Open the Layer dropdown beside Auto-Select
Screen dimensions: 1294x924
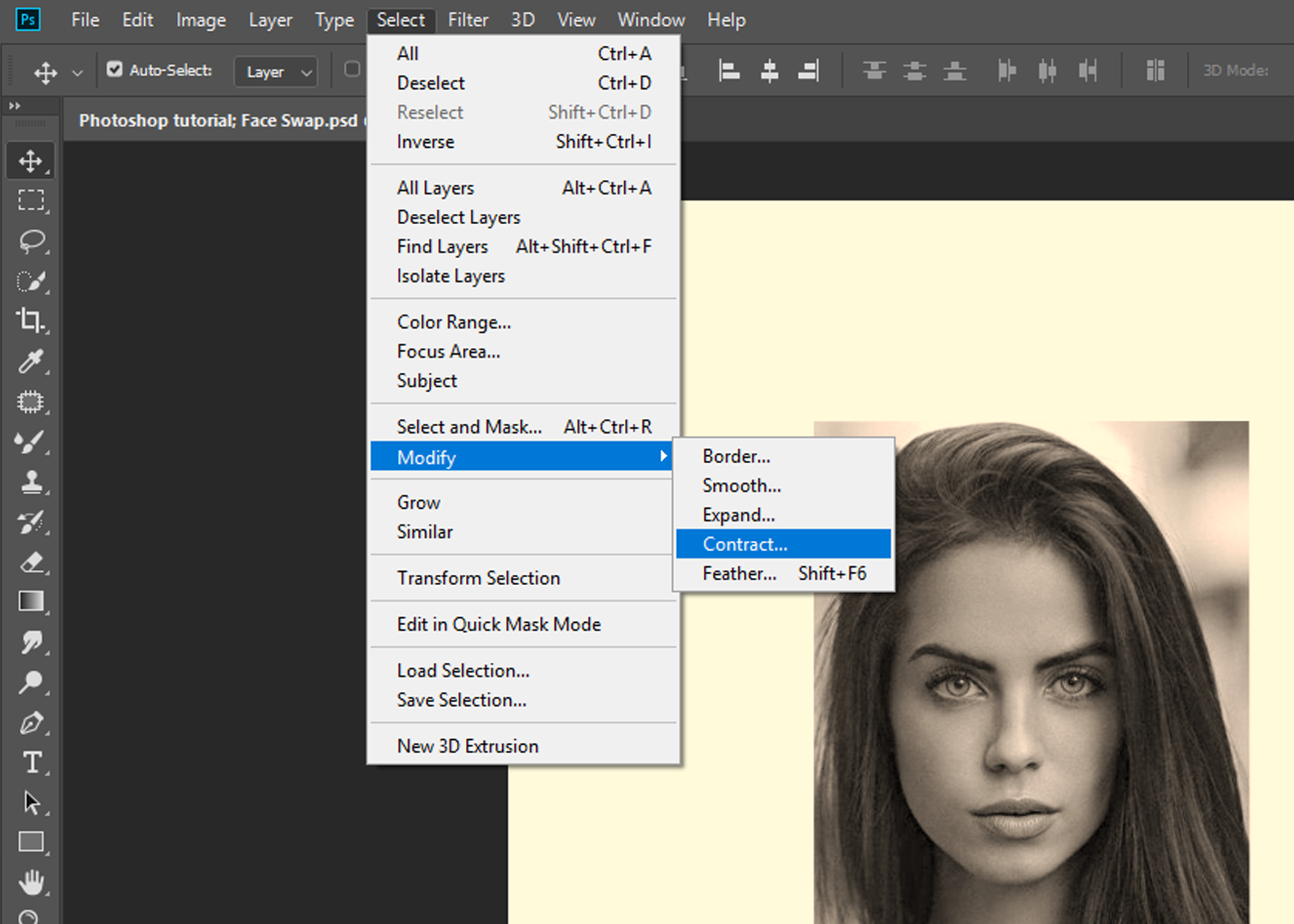(275, 71)
